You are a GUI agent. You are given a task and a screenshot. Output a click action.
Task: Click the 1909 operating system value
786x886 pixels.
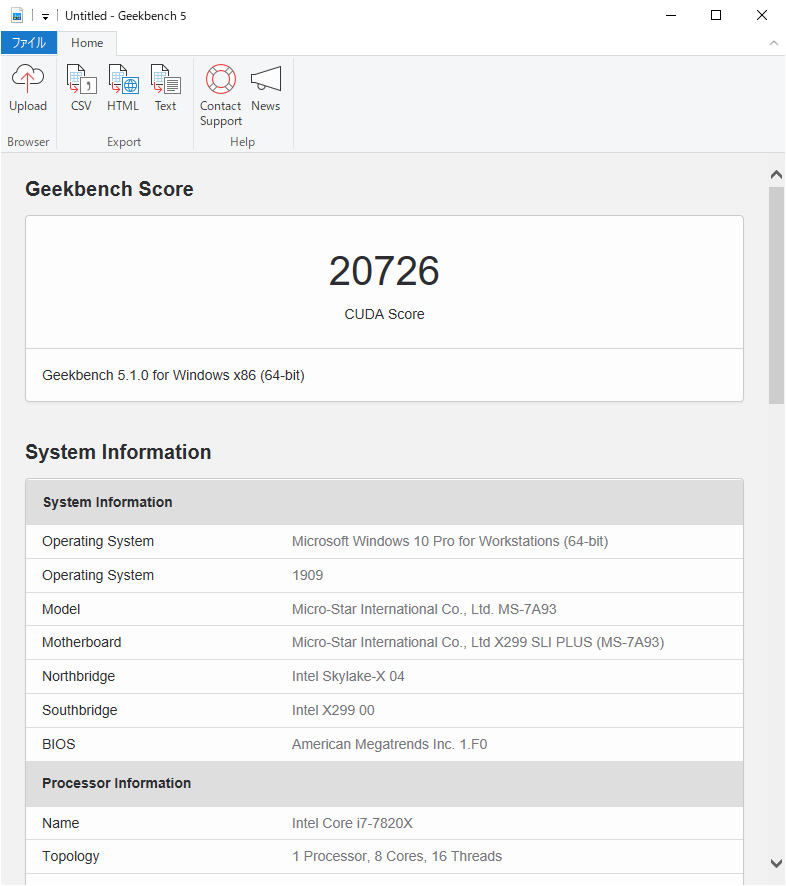click(x=307, y=575)
